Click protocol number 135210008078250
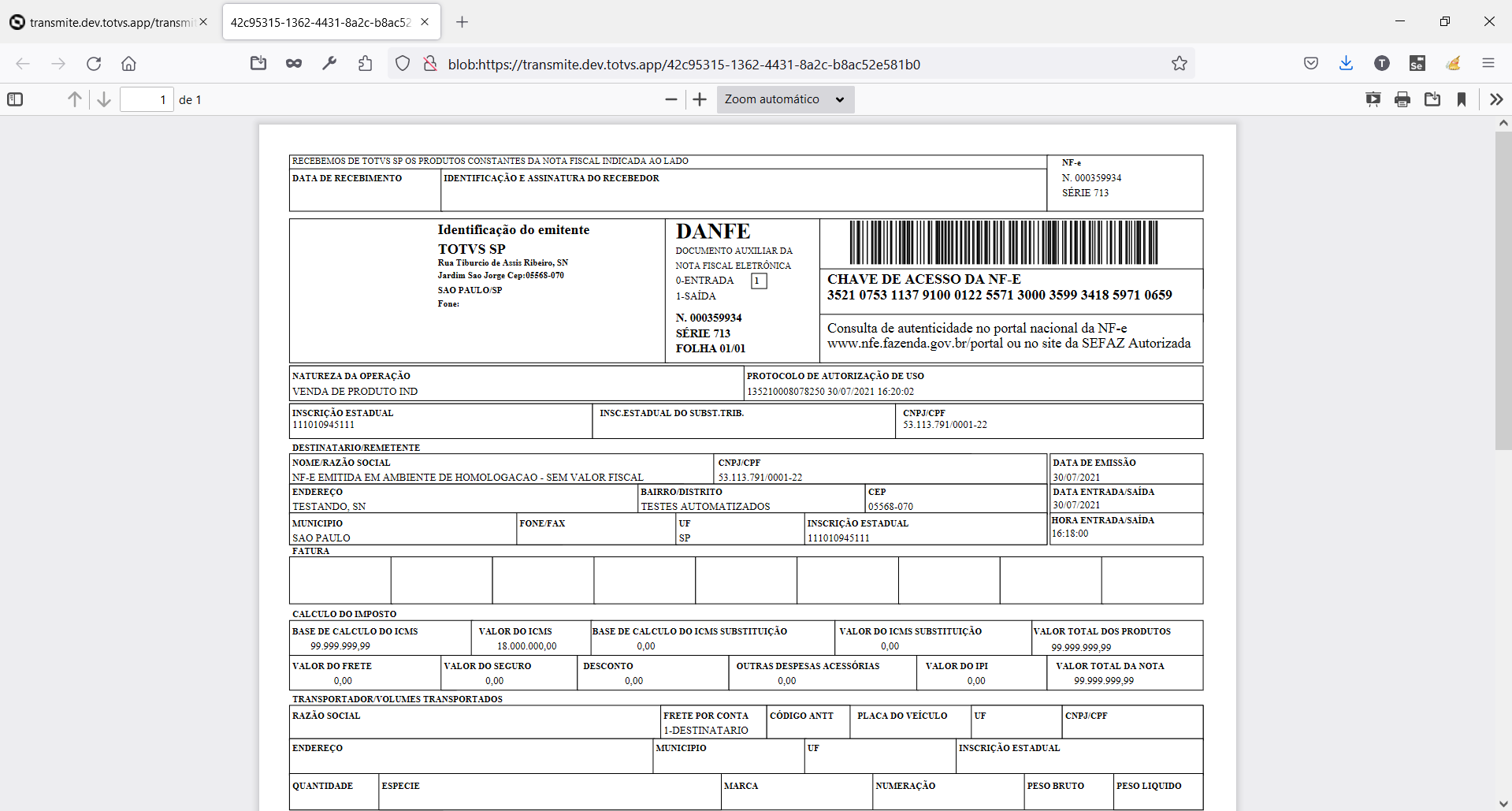 point(786,392)
